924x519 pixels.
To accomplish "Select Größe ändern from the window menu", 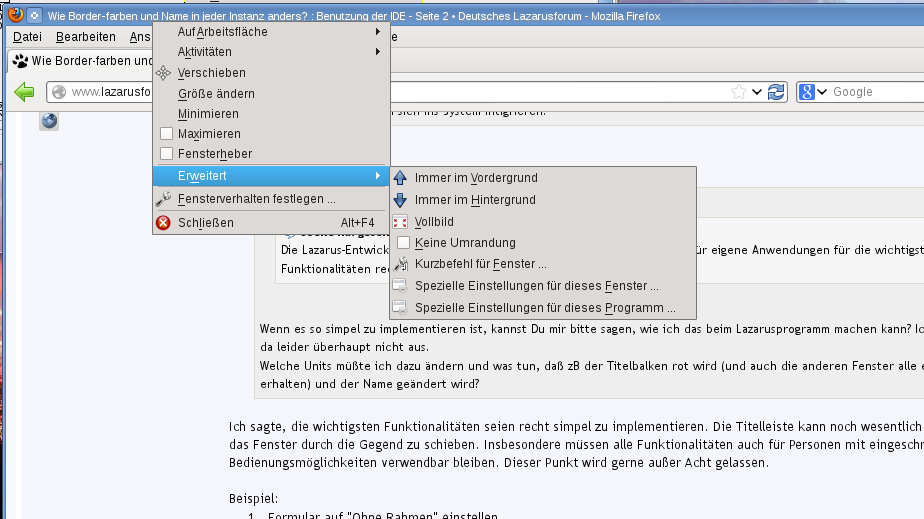I will [x=216, y=94].
